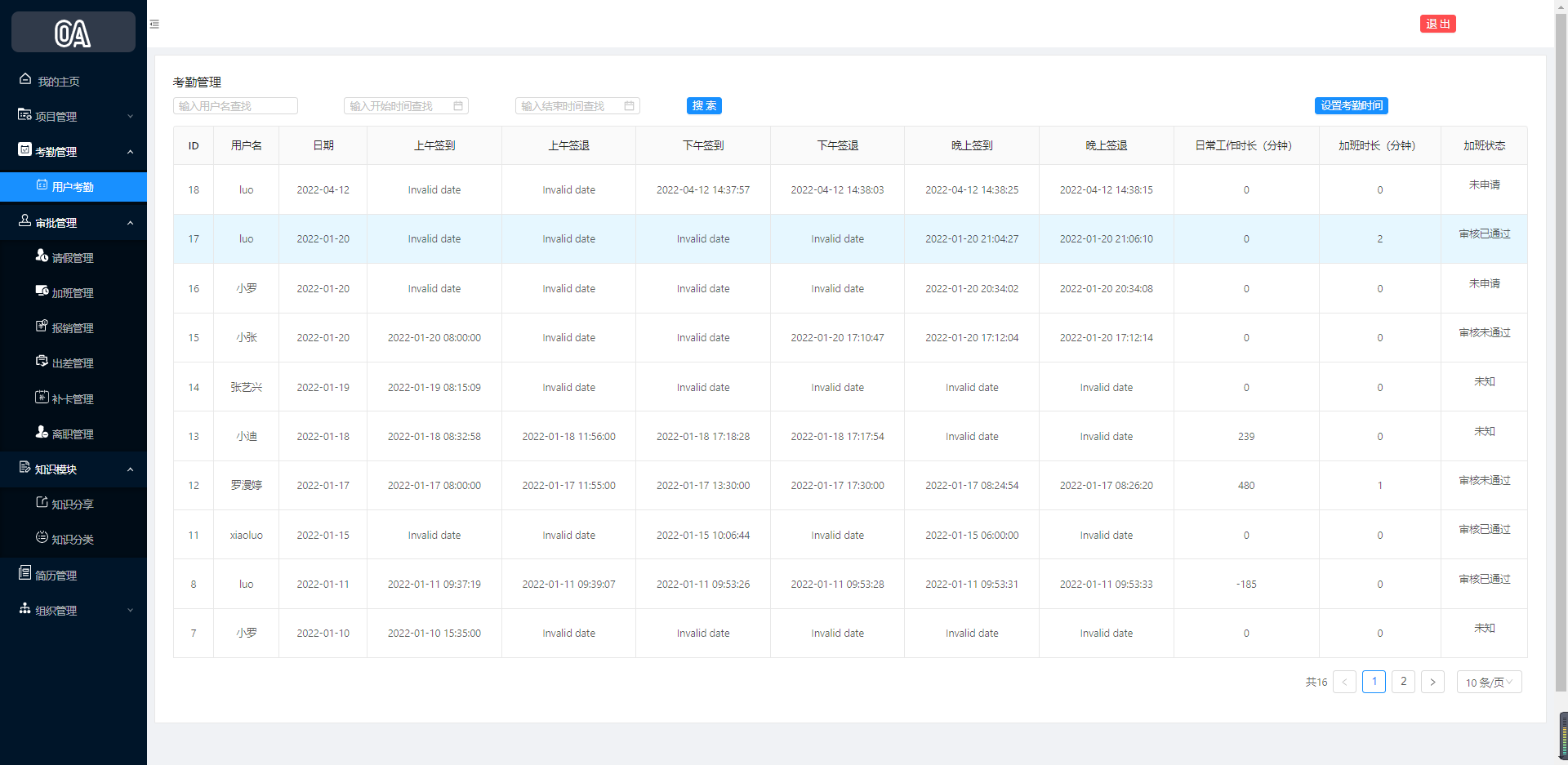
Task: Click the 简历管理 icon
Action: click(x=25, y=573)
